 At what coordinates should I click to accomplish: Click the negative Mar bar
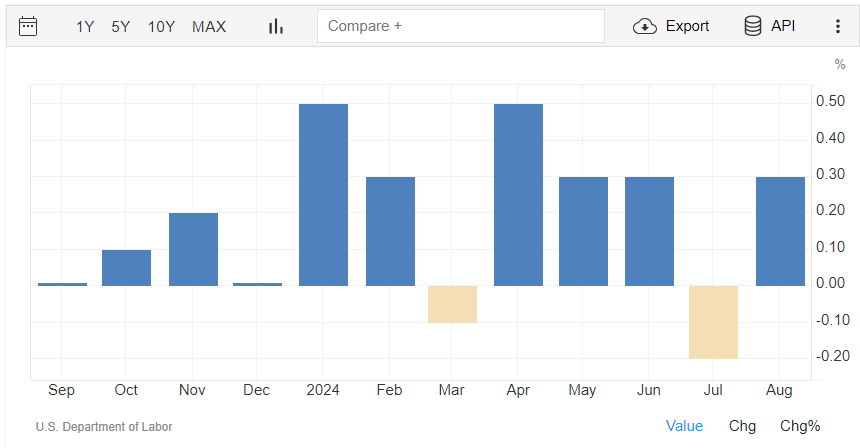452,304
